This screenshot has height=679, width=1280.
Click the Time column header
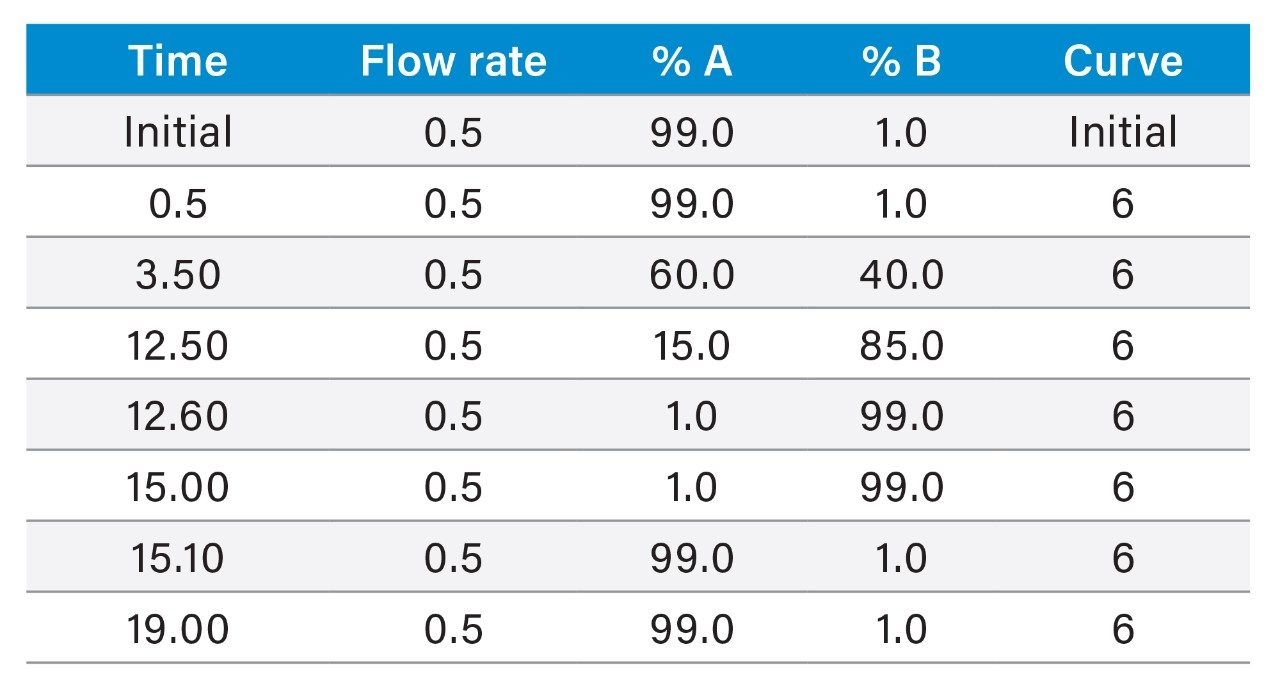pyautogui.click(x=178, y=62)
